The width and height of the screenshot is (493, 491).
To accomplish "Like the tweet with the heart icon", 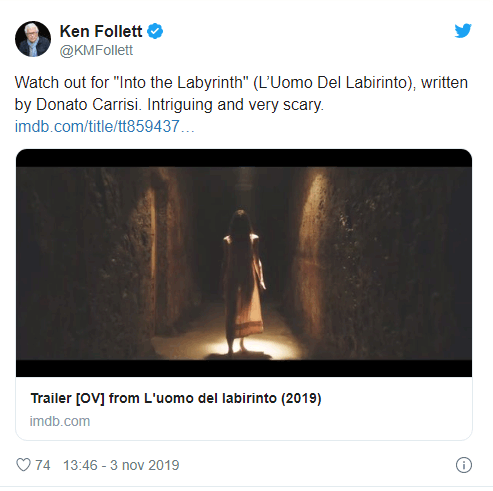I will (x=23, y=465).
